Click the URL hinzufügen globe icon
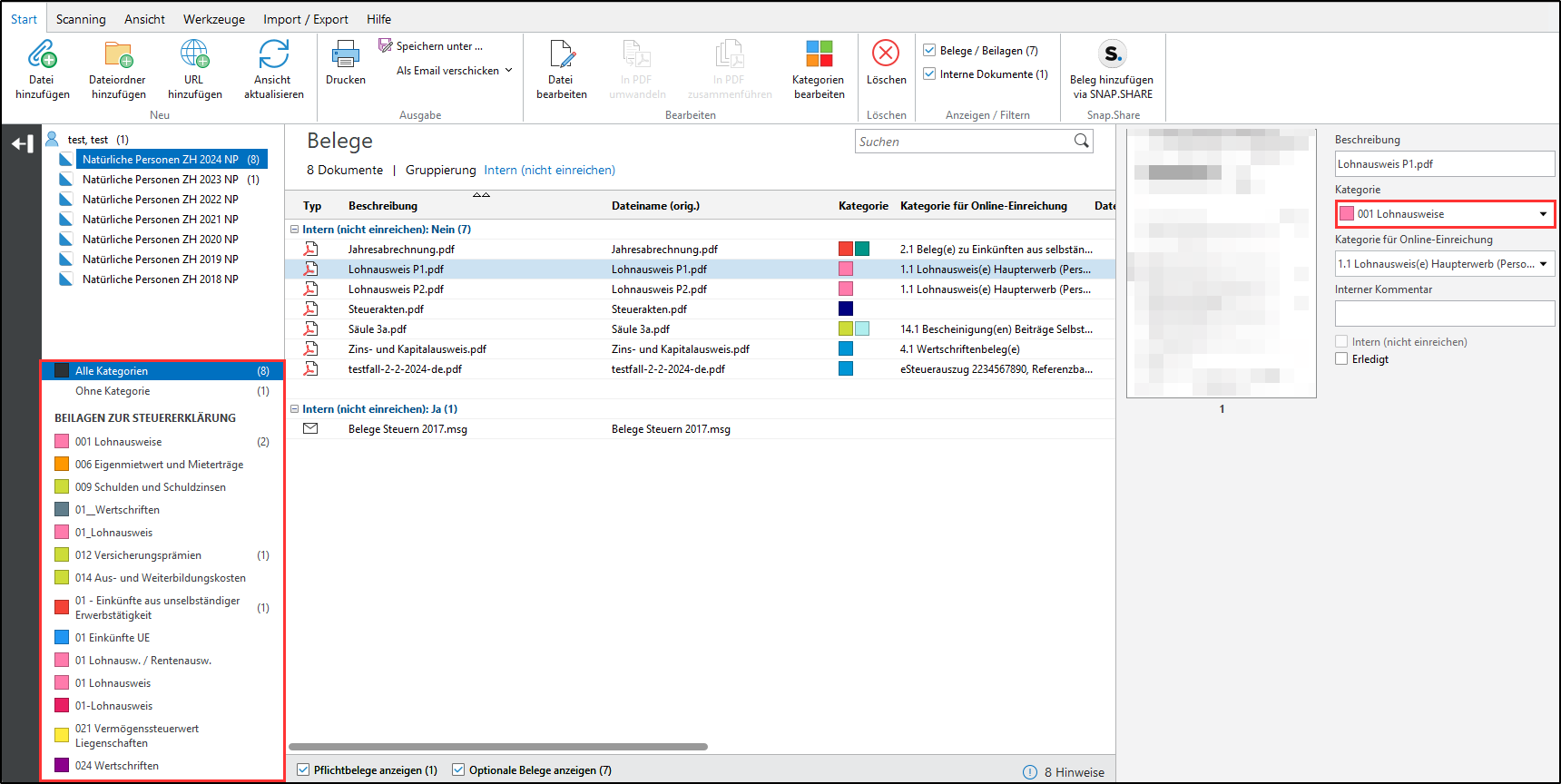 (x=195, y=54)
